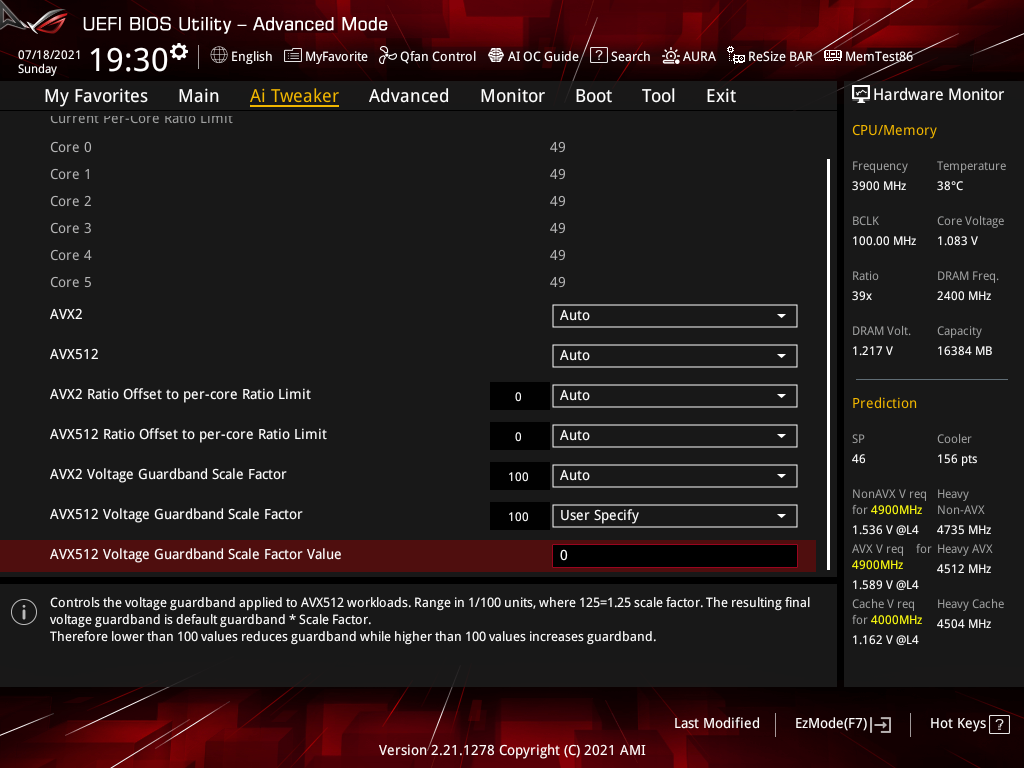Open the ReSize BAR option
Screen dimensions: 1024x768
tap(770, 56)
